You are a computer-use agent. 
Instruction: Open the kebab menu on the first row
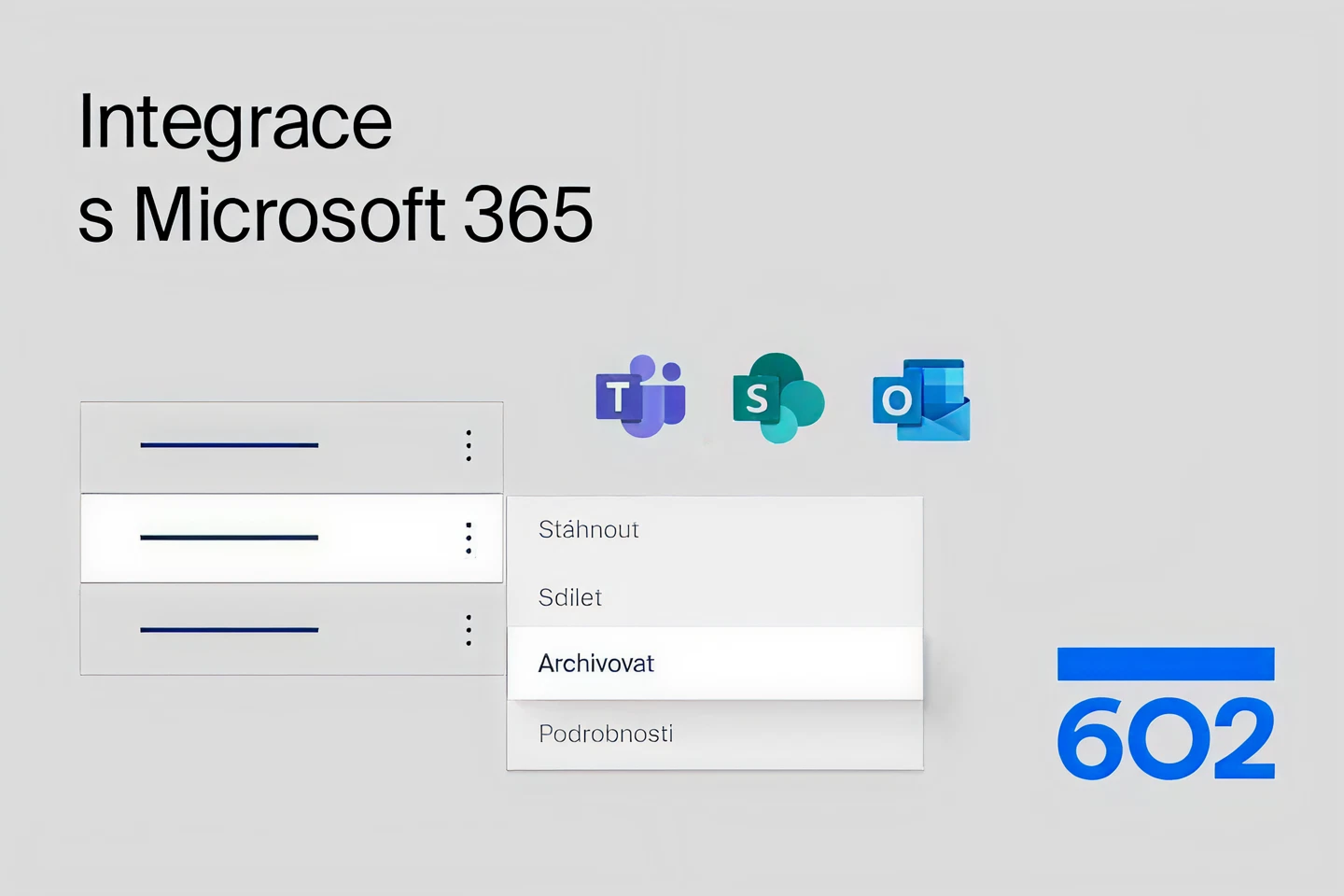(468, 446)
